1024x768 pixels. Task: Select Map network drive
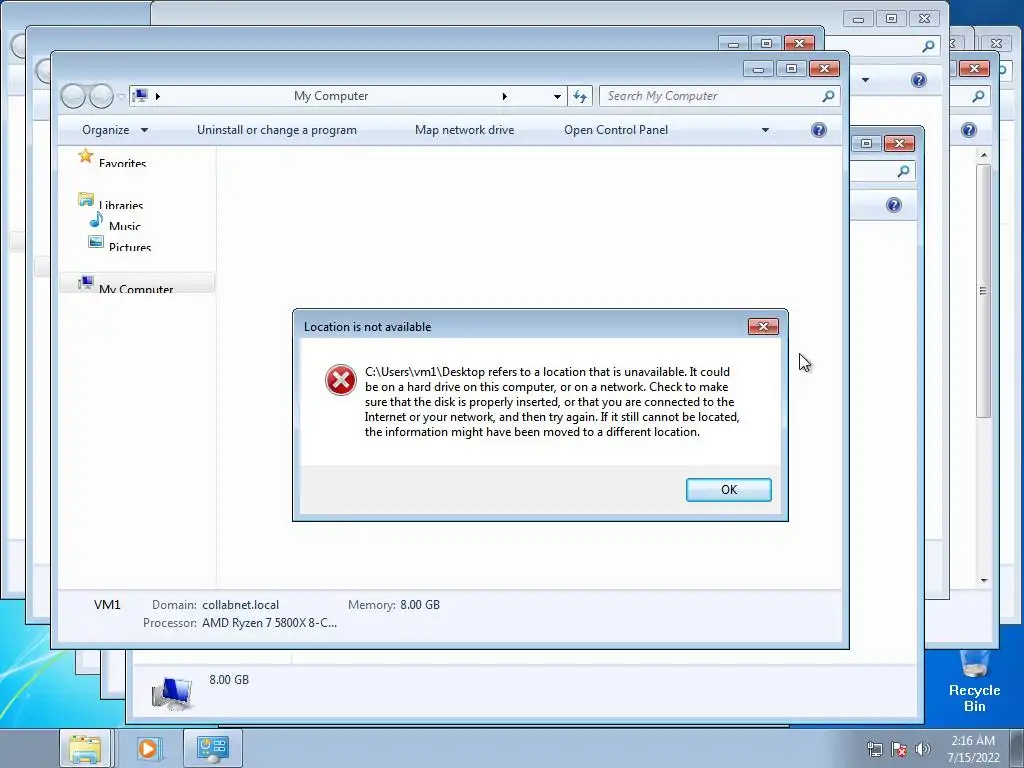point(464,130)
